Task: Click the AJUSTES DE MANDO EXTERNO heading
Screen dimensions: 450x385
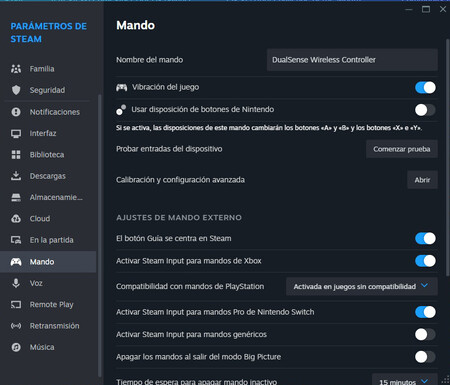Action: tap(179, 218)
